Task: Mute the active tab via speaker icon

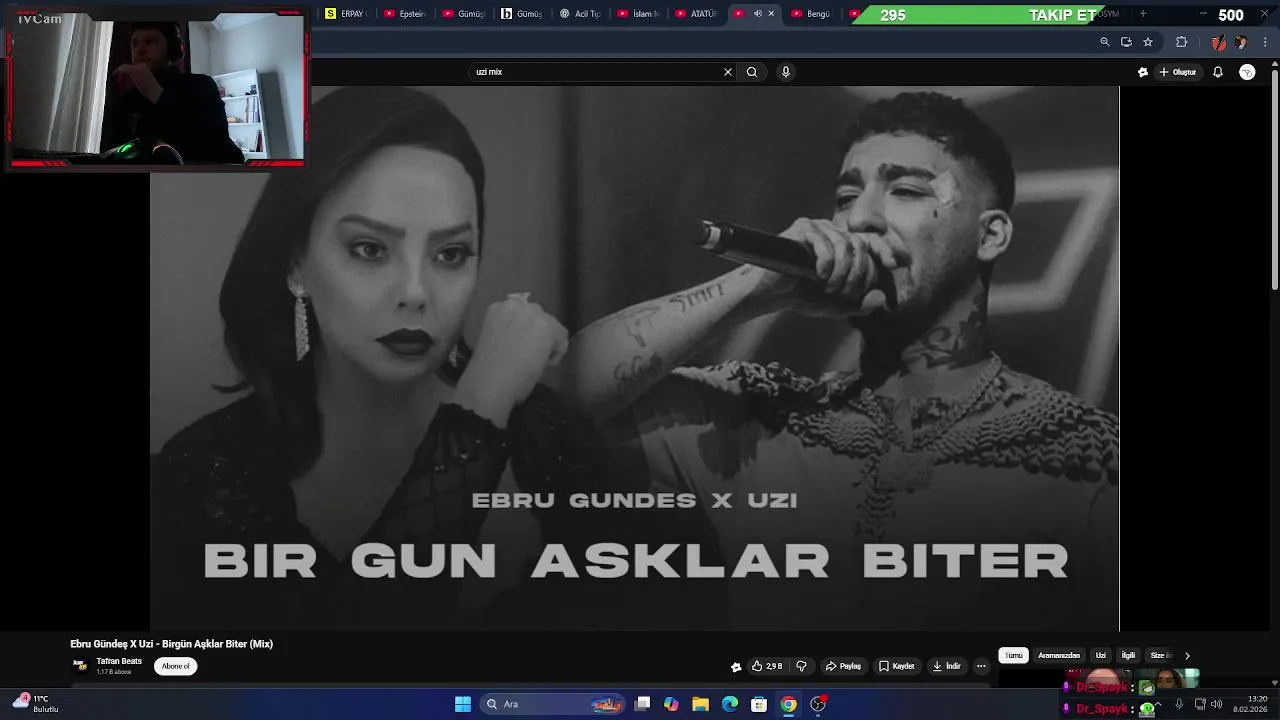Action: click(x=757, y=14)
